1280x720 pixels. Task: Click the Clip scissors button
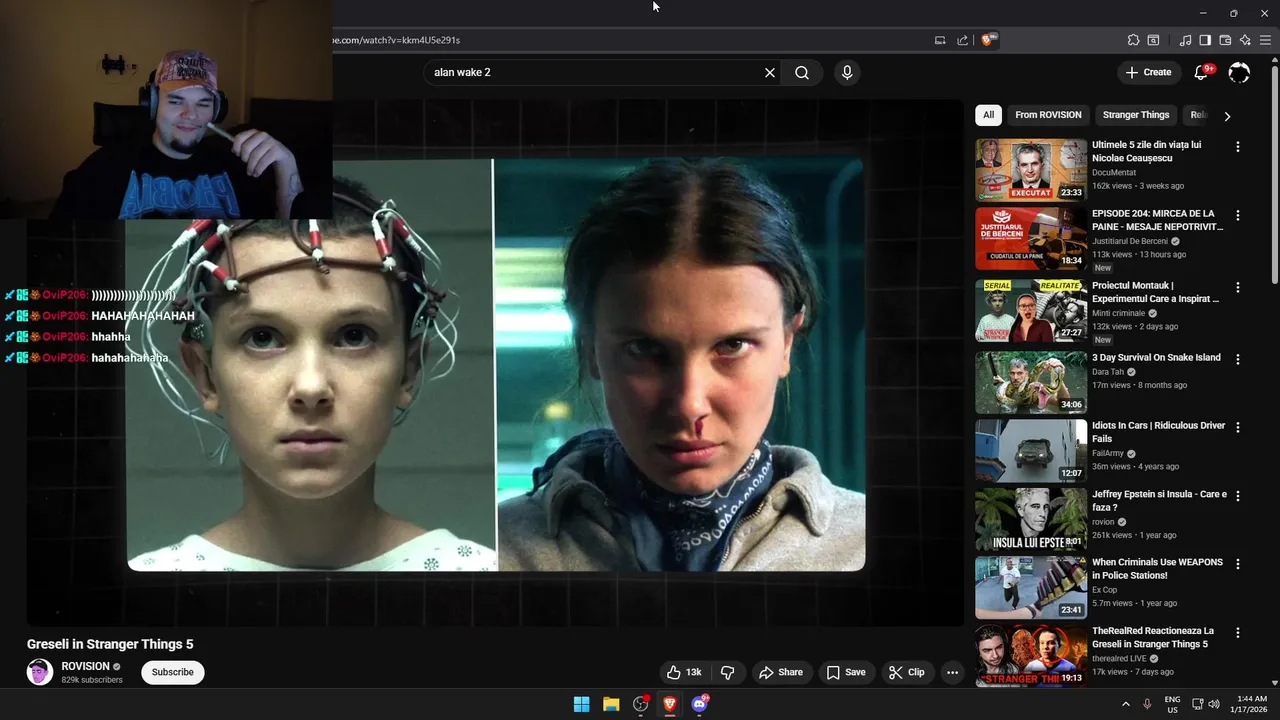coord(907,672)
